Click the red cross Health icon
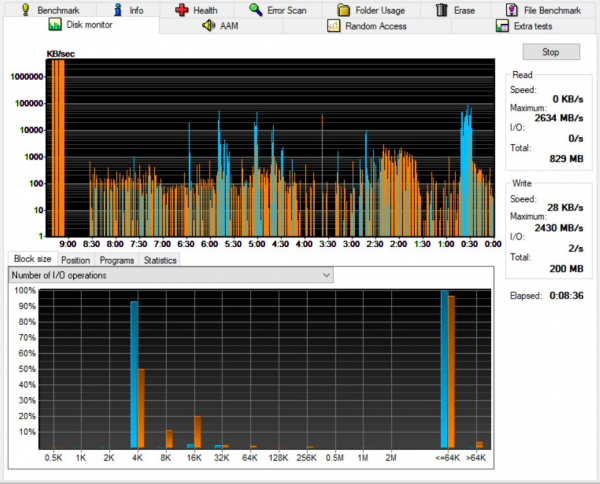 [181, 9]
